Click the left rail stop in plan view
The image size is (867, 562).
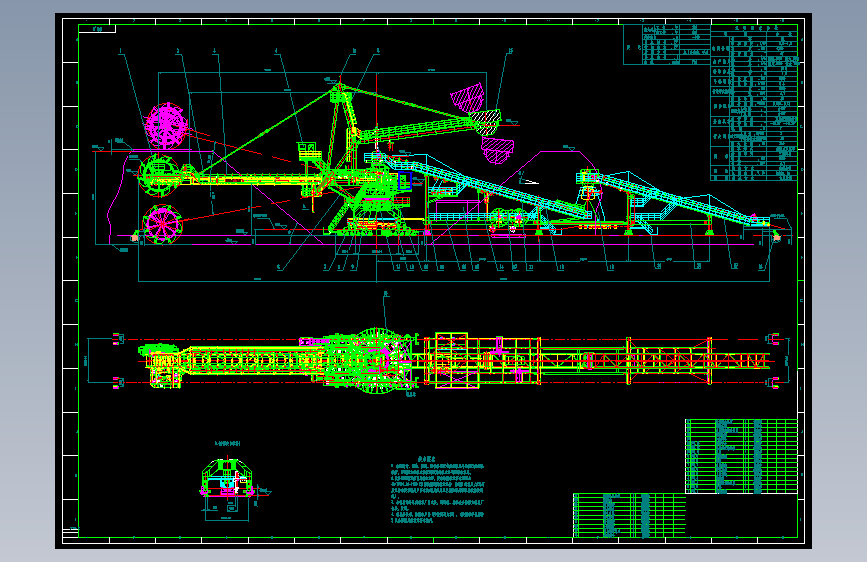pyautogui.click(x=117, y=339)
